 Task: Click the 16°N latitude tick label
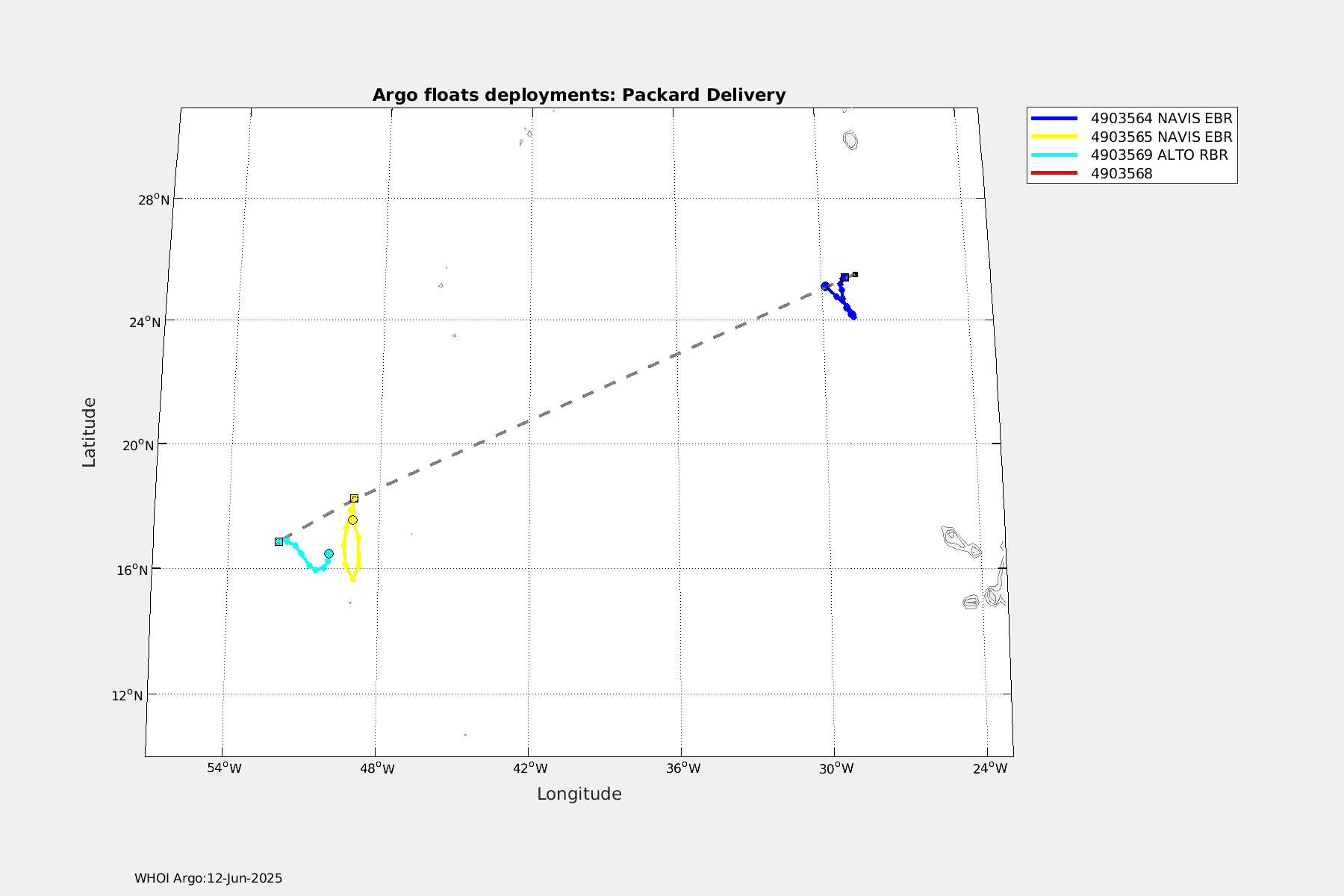pyautogui.click(x=132, y=570)
